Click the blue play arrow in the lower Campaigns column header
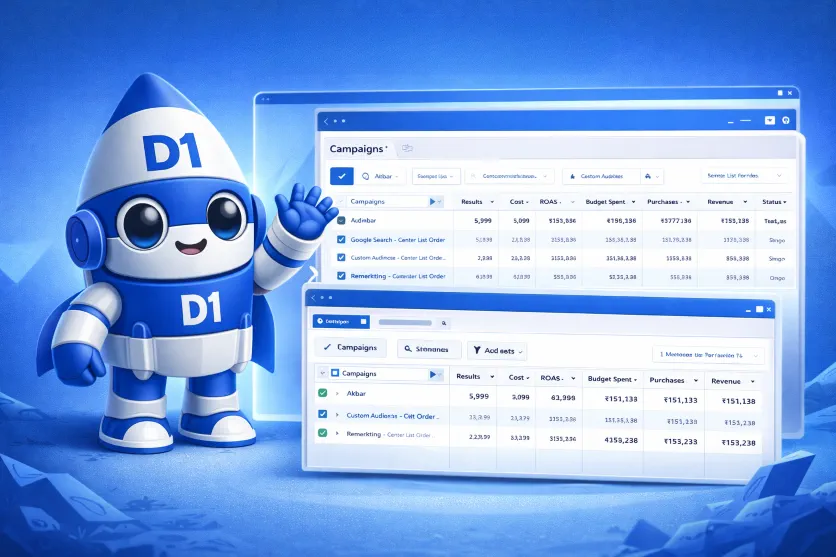The height and width of the screenshot is (557, 836). (432, 374)
